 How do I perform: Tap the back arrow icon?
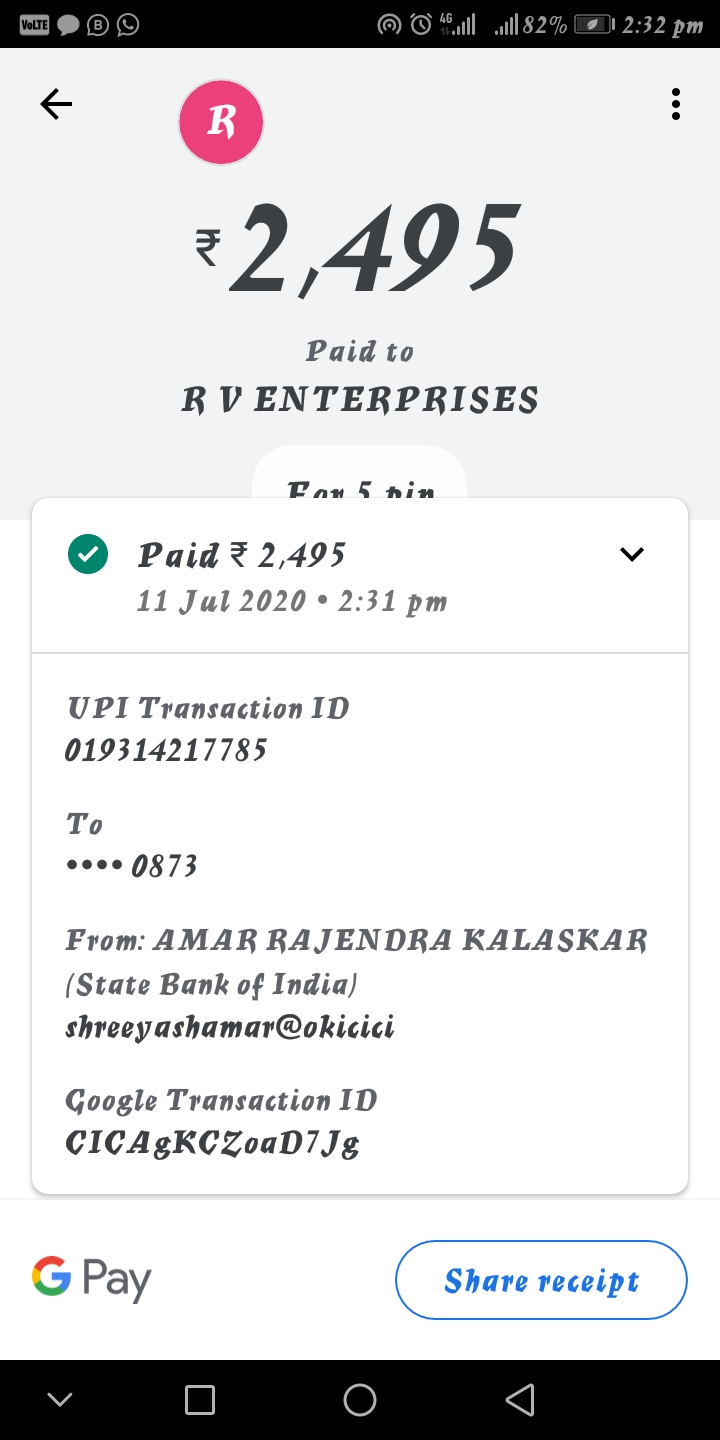tap(56, 104)
